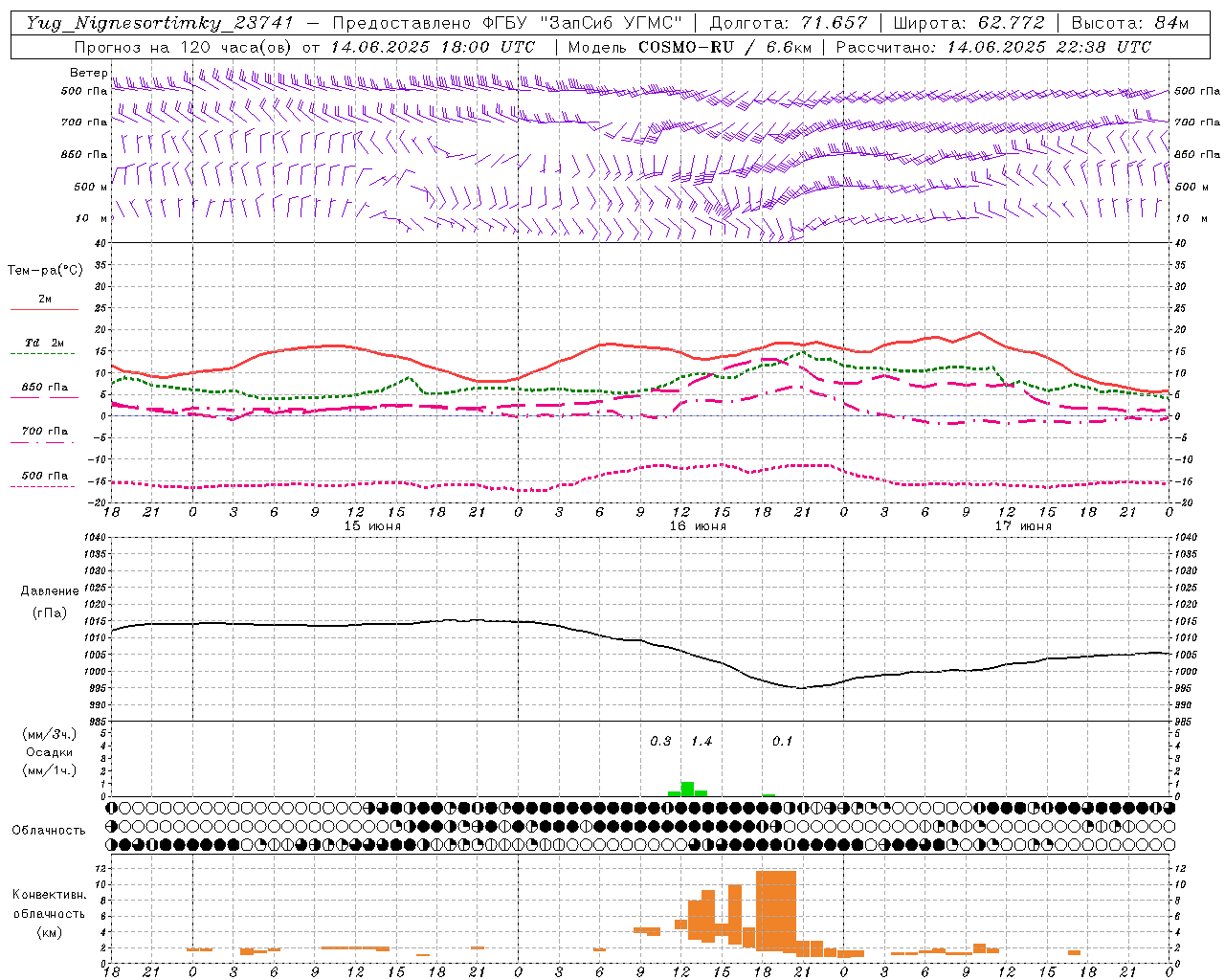Image resolution: width=1225 pixels, height=980 pixels.
Task: Click the 0.1 precipitation amount value
Action: coord(783,742)
